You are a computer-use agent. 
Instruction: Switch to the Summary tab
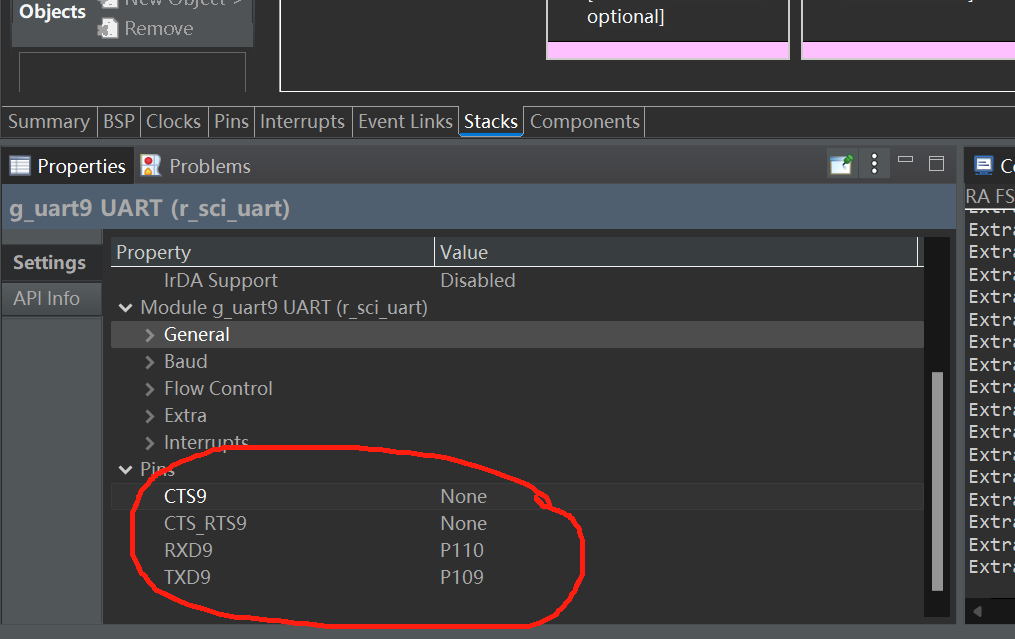pyautogui.click(x=49, y=122)
